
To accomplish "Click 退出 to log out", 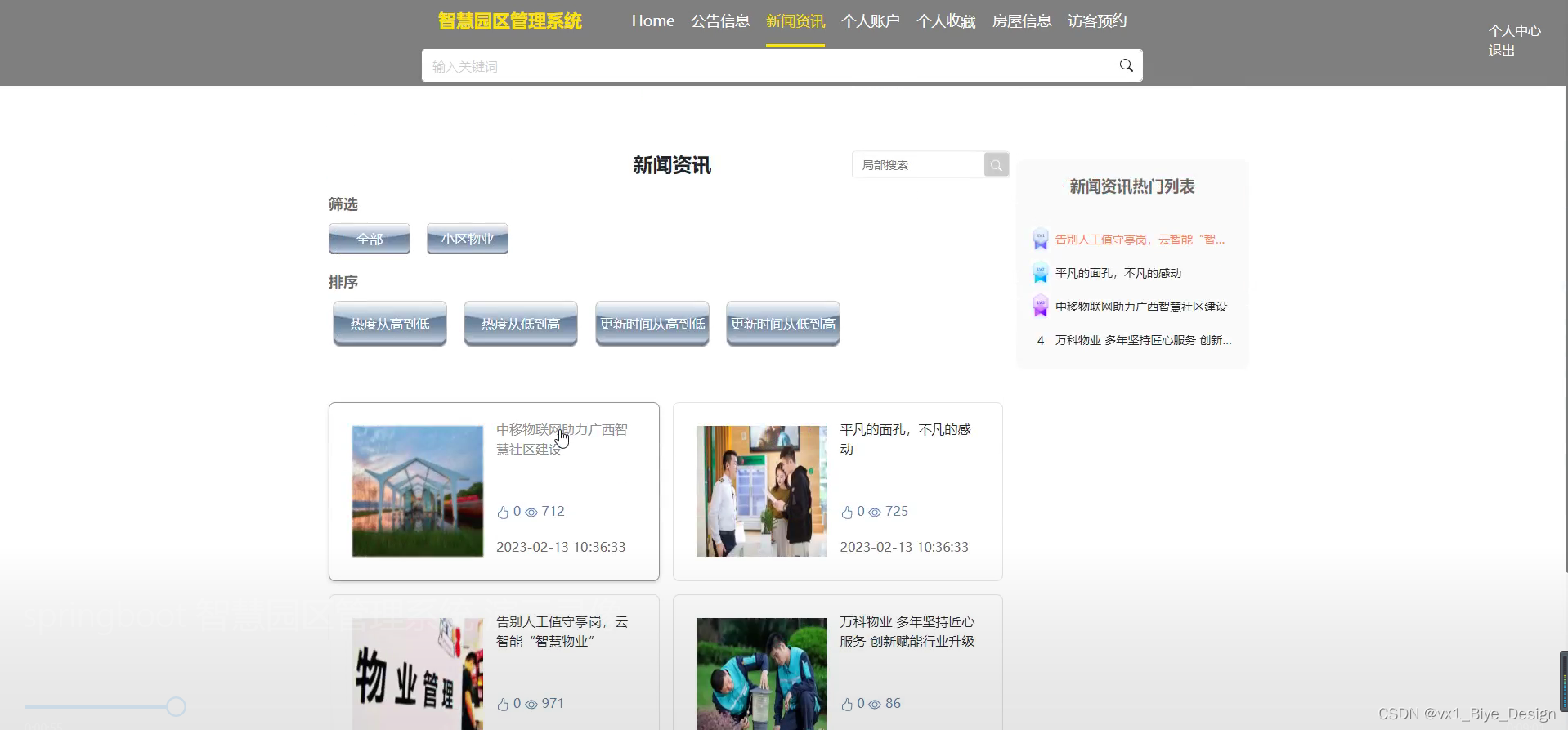I will pos(1502,51).
